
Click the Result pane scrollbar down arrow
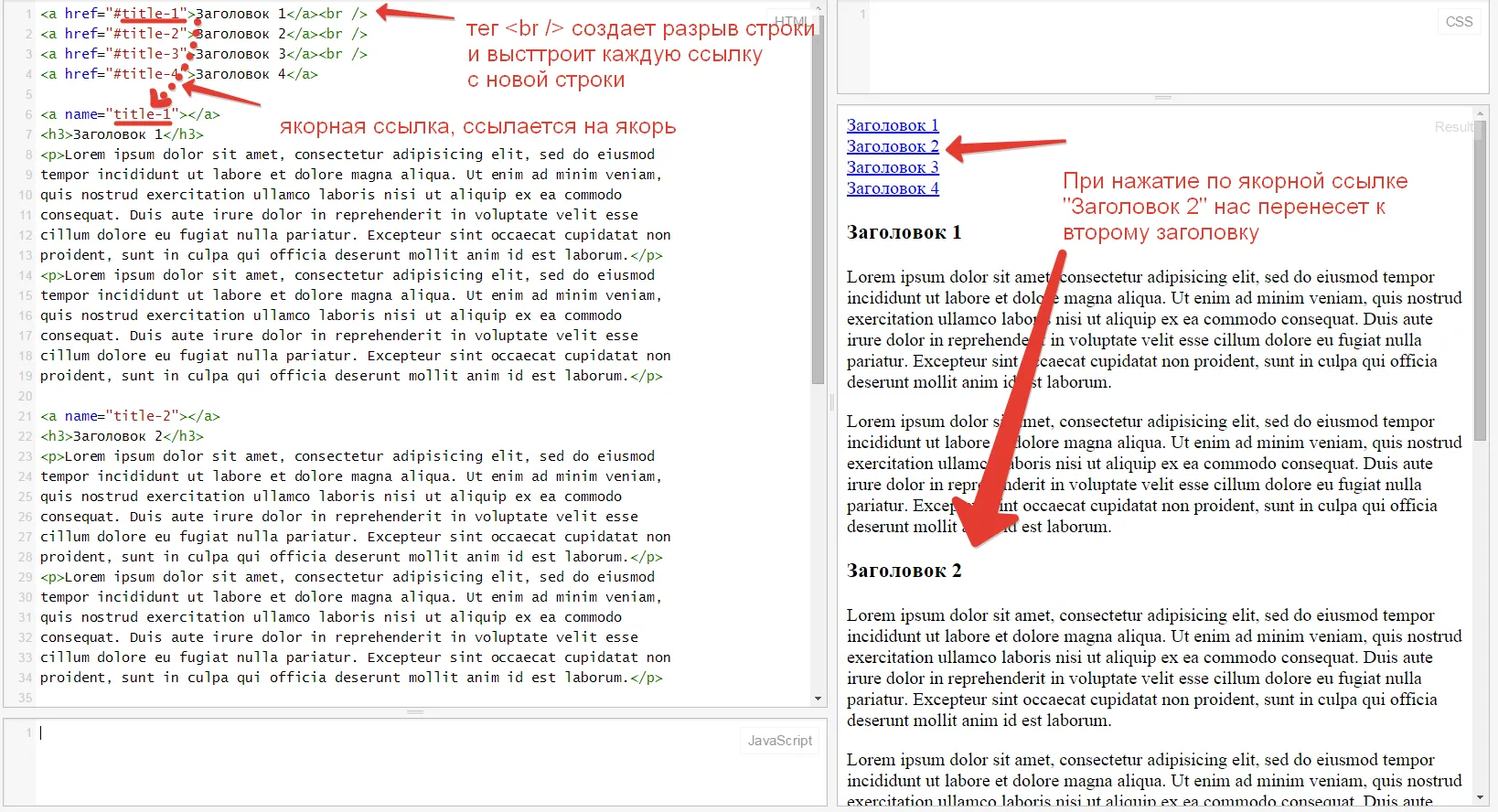click(1481, 798)
